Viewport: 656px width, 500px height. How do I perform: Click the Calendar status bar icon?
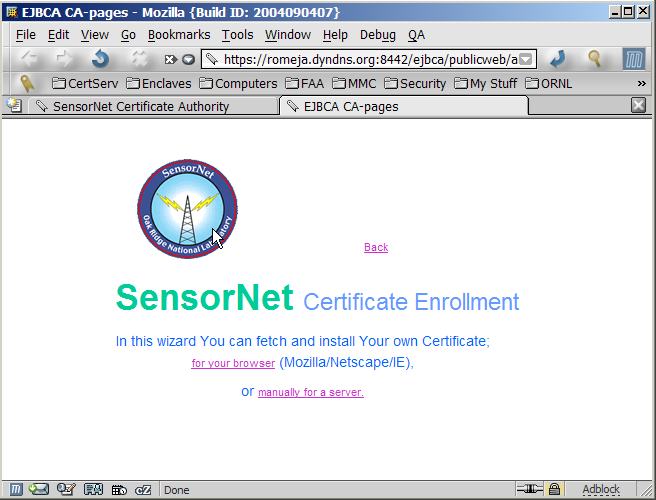tap(119, 489)
